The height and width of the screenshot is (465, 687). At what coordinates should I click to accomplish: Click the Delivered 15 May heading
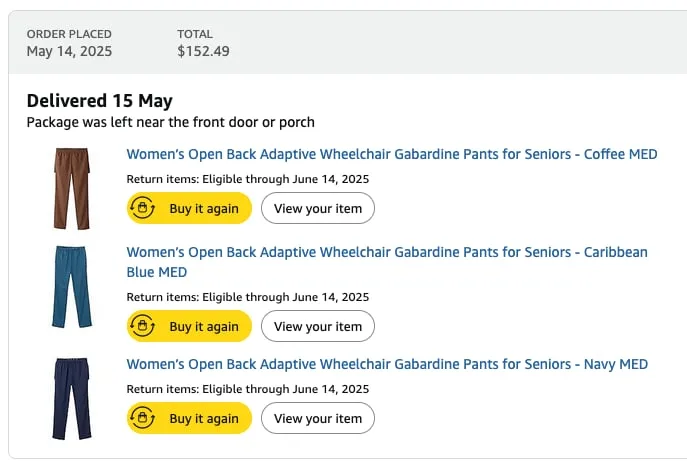(x=99, y=101)
